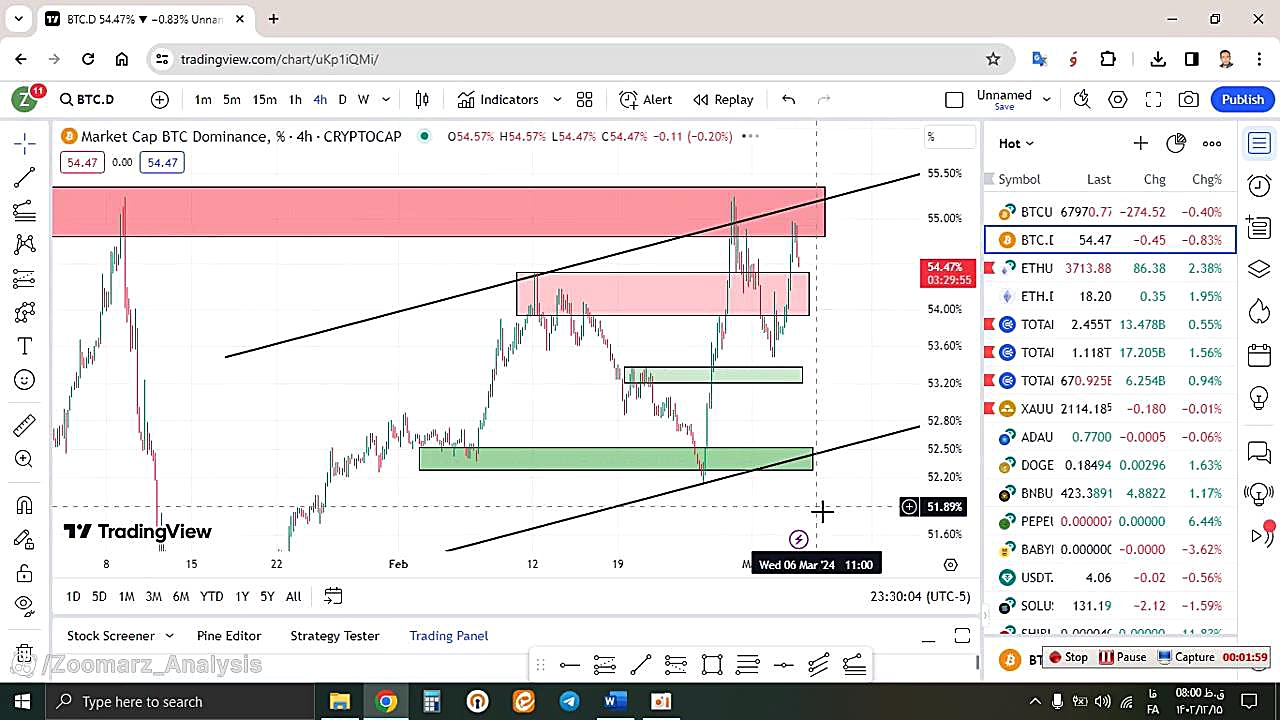Select the text annotation tool
This screenshot has width=1280, height=720.
[x=25, y=346]
